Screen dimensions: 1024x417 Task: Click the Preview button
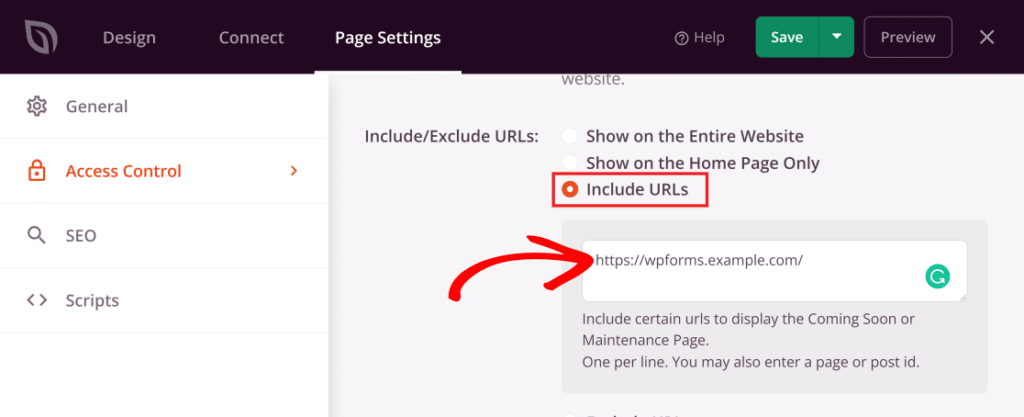(x=908, y=37)
